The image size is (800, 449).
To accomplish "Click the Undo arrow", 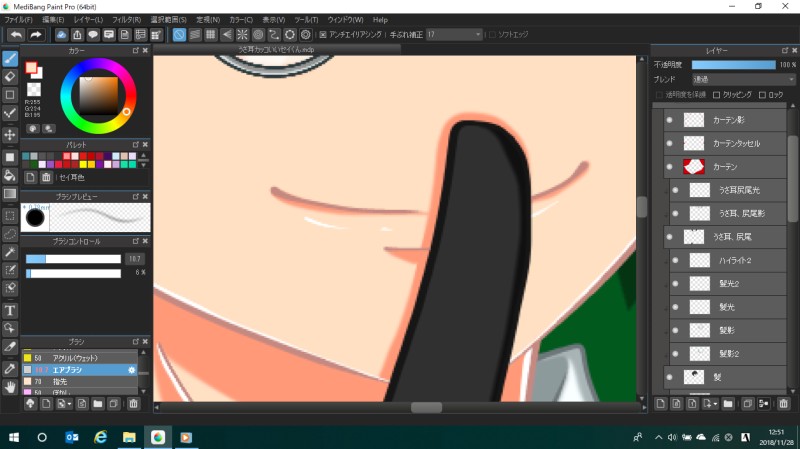I will tap(16, 35).
